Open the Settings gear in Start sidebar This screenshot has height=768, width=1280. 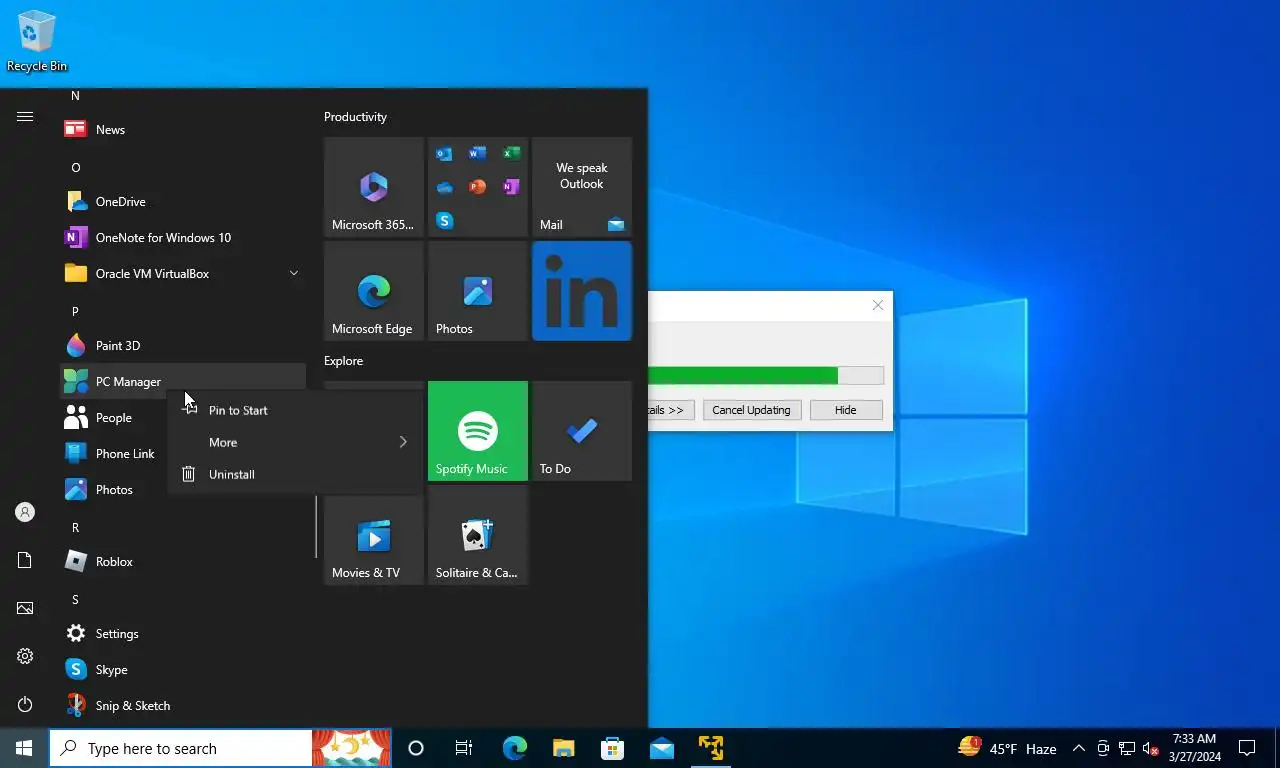25,656
